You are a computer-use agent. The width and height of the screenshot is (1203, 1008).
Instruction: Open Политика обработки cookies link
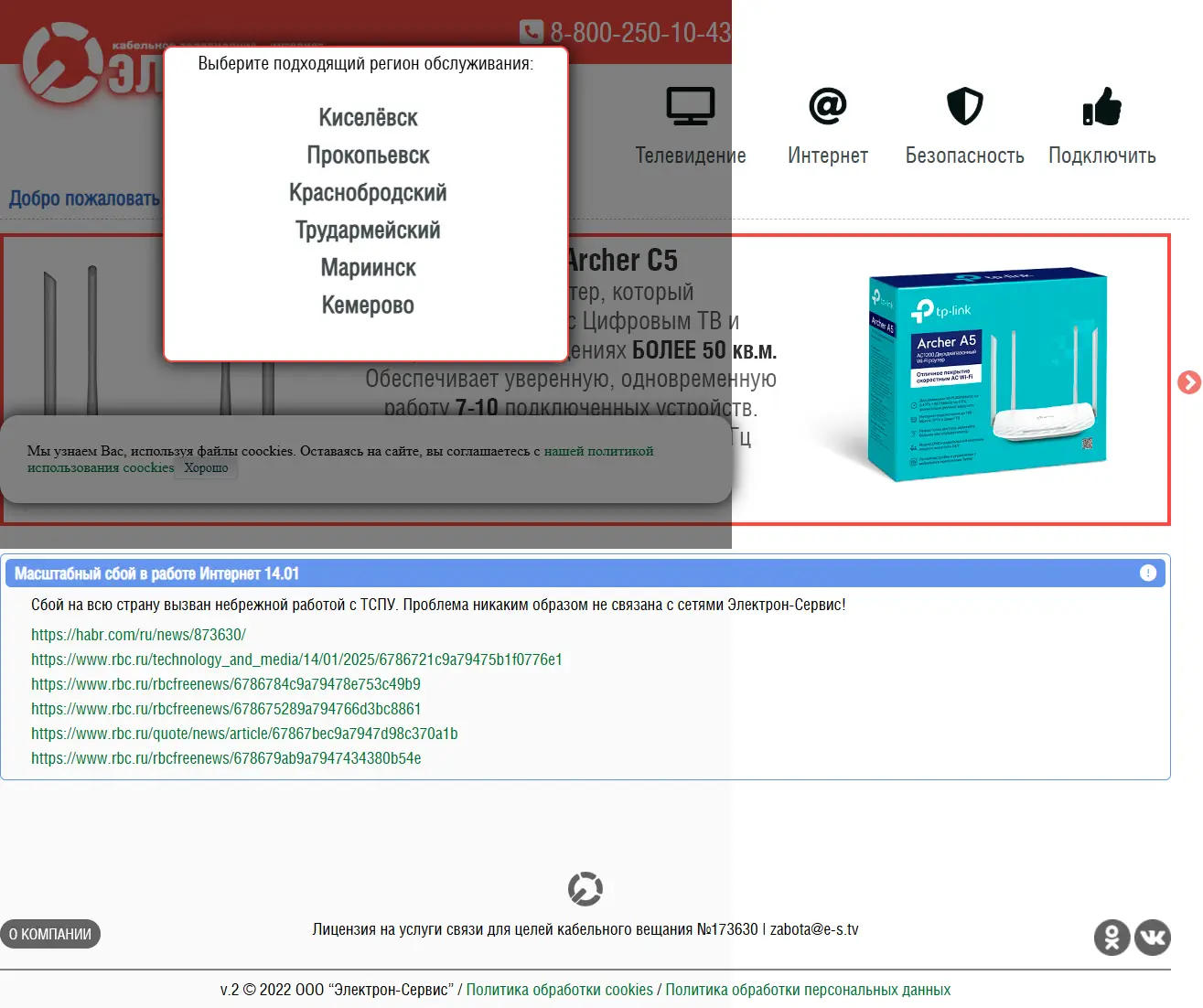(x=560, y=990)
